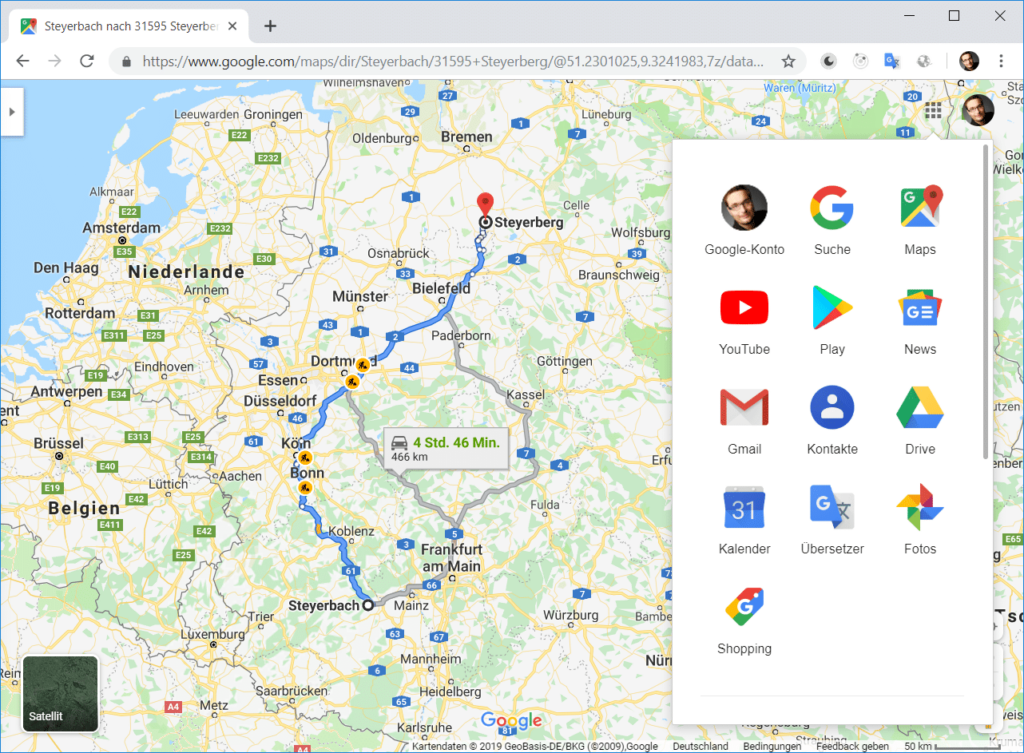
Task: Click the Amsterdam city label on map
Action: [x=121, y=228]
